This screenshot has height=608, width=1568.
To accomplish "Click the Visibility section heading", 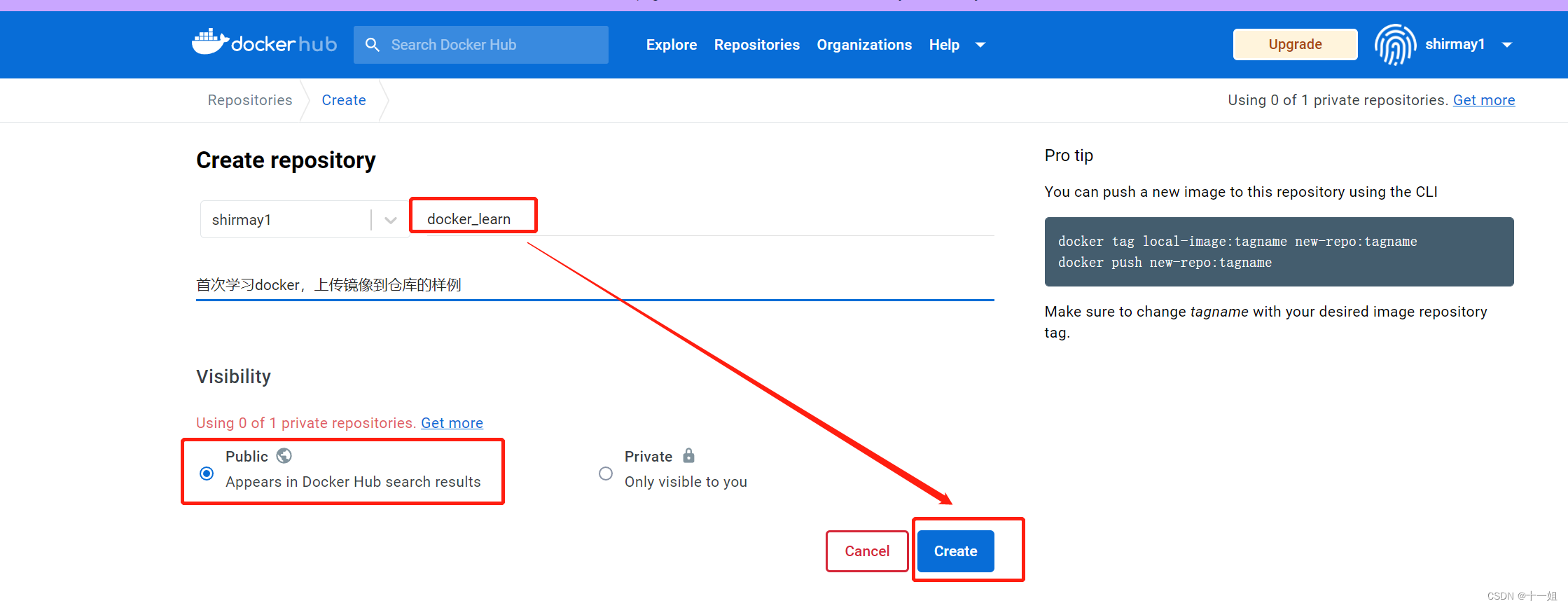I will tap(233, 377).
